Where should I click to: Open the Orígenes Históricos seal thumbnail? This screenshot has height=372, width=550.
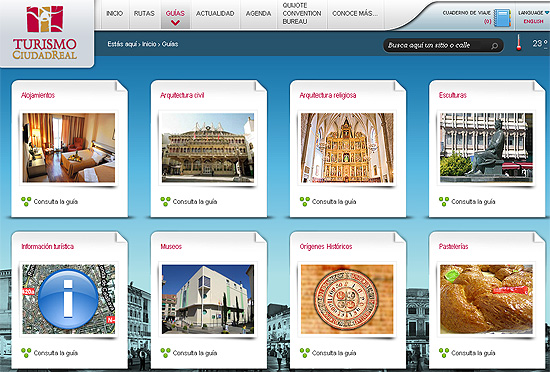point(347,299)
